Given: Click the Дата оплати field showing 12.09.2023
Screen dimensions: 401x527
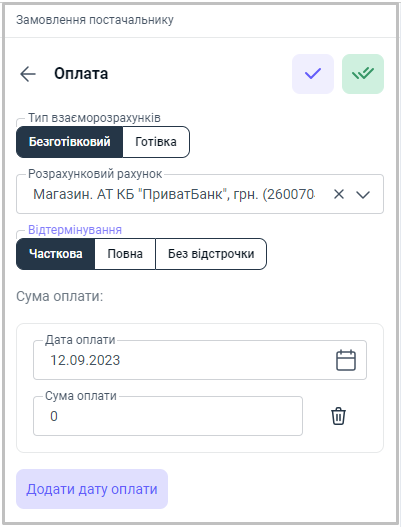Looking at the screenshot, I should pos(200,360).
